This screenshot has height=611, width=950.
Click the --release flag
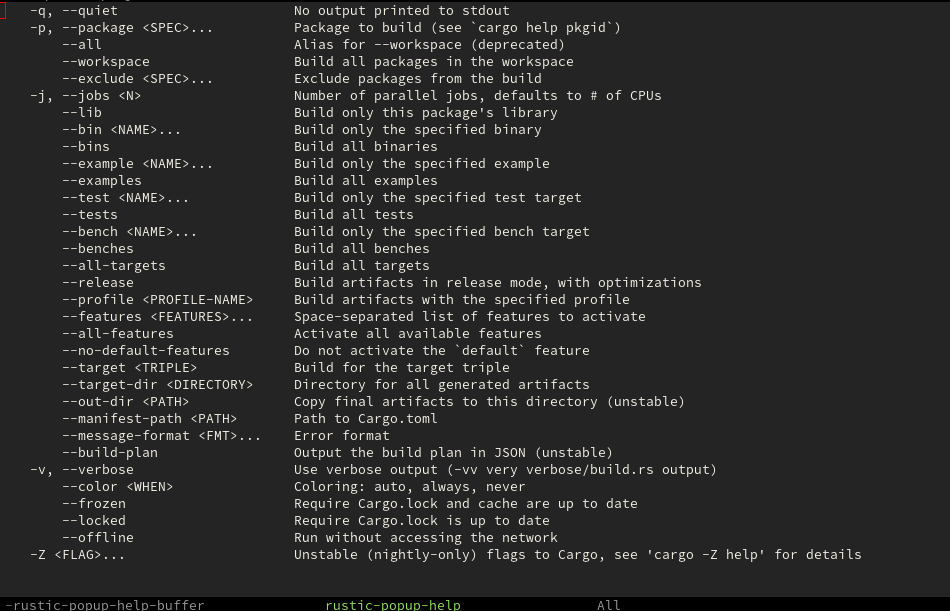point(97,283)
